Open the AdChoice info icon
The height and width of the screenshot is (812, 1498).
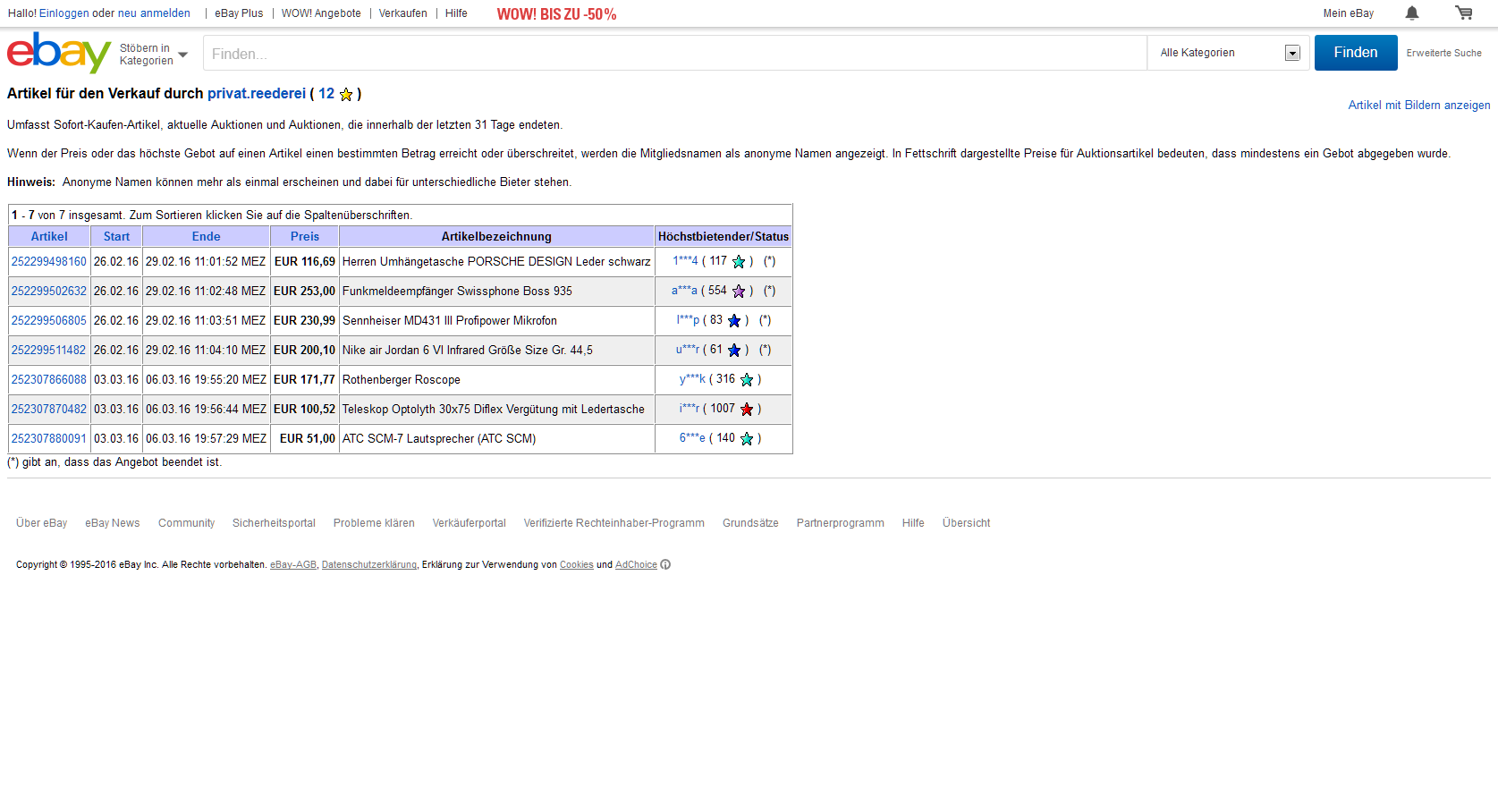click(x=665, y=564)
